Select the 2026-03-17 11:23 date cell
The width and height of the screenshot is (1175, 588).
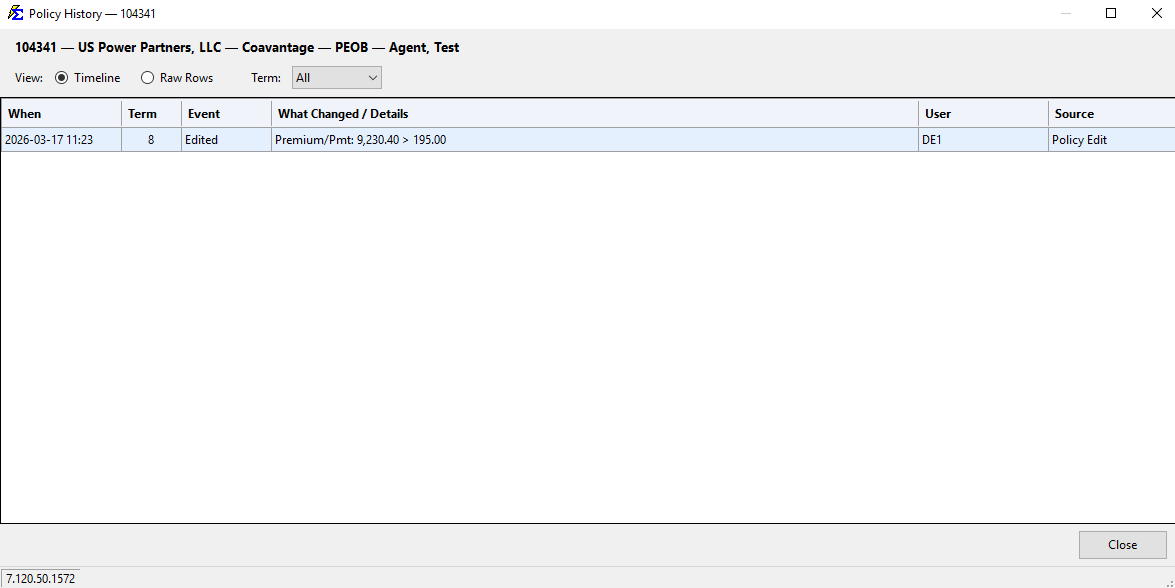[61, 140]
